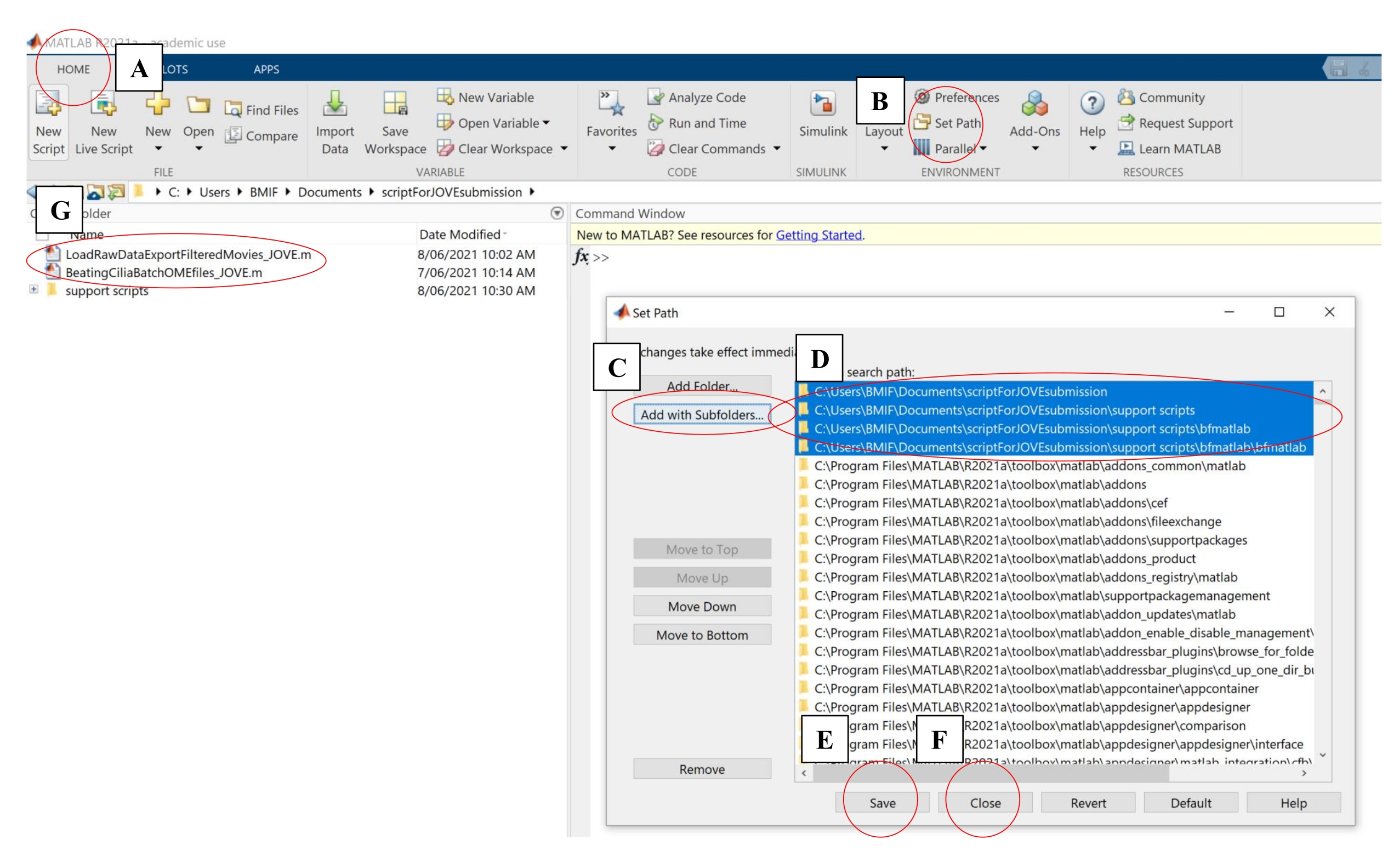The width and height of the screenshot is (1388, 868).
Task: Click the Import Data icon
Action: (x=334, y=105)
